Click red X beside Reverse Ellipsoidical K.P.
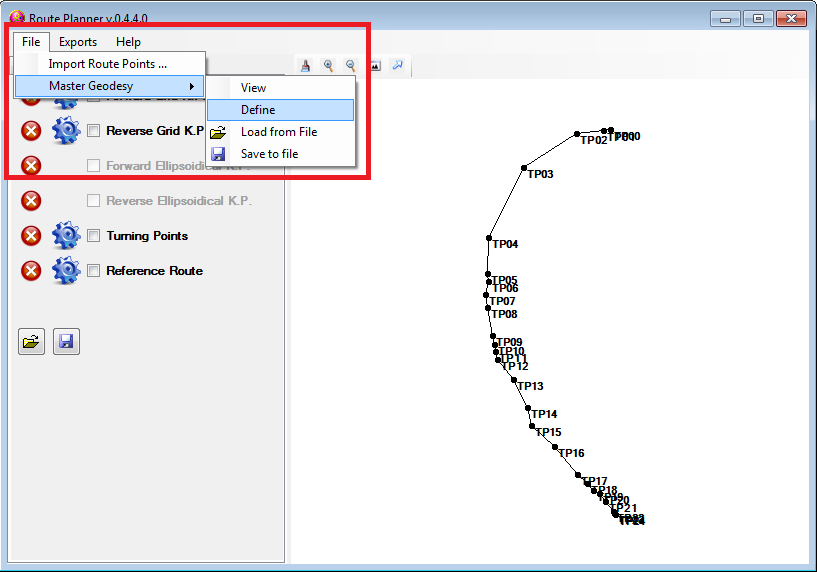The height and width of the screenshot is (572, 817). (x=31, y=201)
